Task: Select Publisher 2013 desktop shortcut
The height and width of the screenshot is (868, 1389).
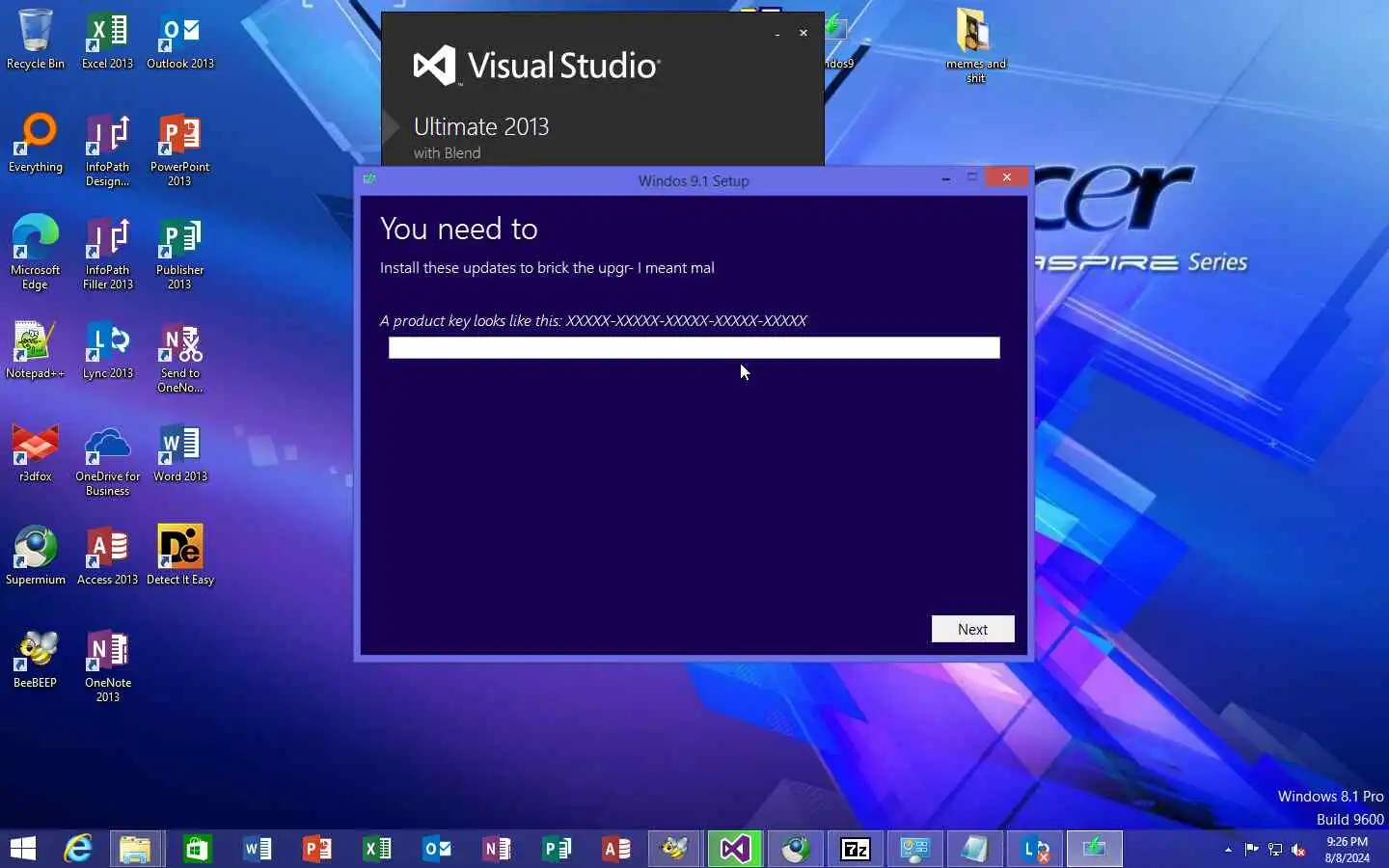Action: click(x=179, y=253)
